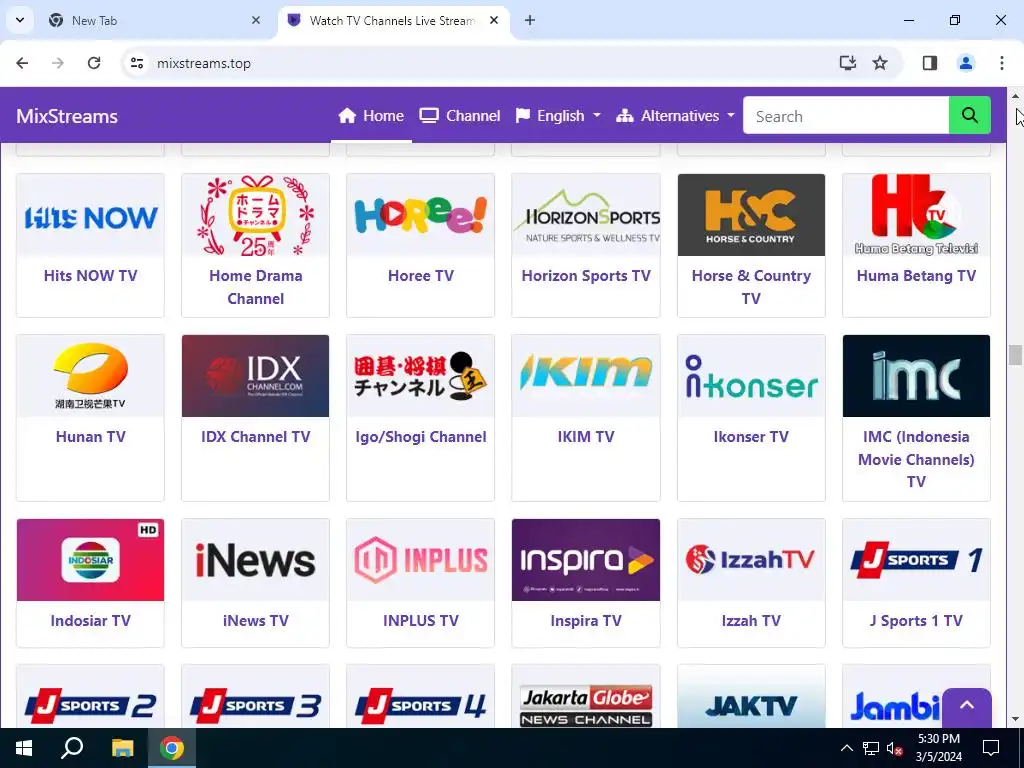The width and height of the screenshot is (1024, 768).
Task: Click the MixStreams brand link
Action: [x=67, y=116]
